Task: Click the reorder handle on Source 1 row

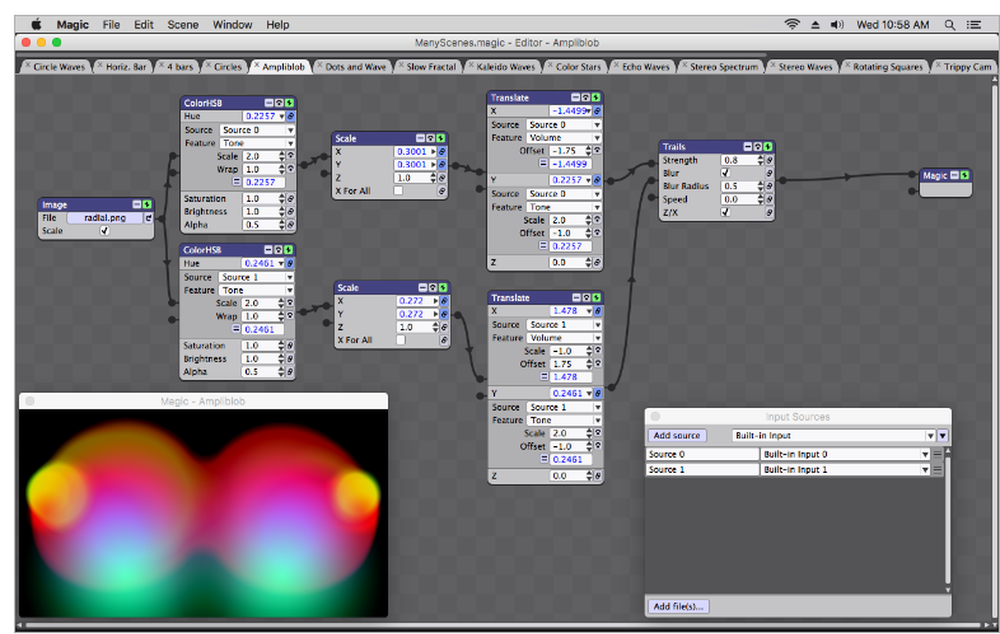Action: click(937, 469)
